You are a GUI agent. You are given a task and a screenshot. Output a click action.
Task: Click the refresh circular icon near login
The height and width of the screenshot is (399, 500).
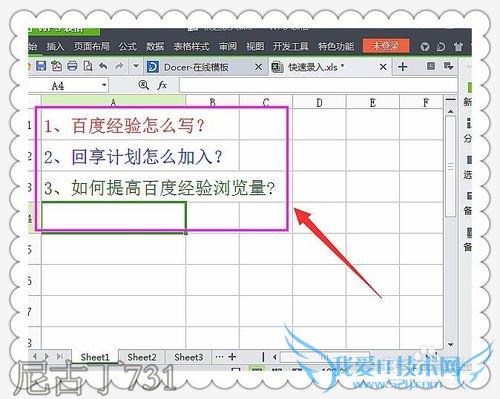tap(441, 47)
